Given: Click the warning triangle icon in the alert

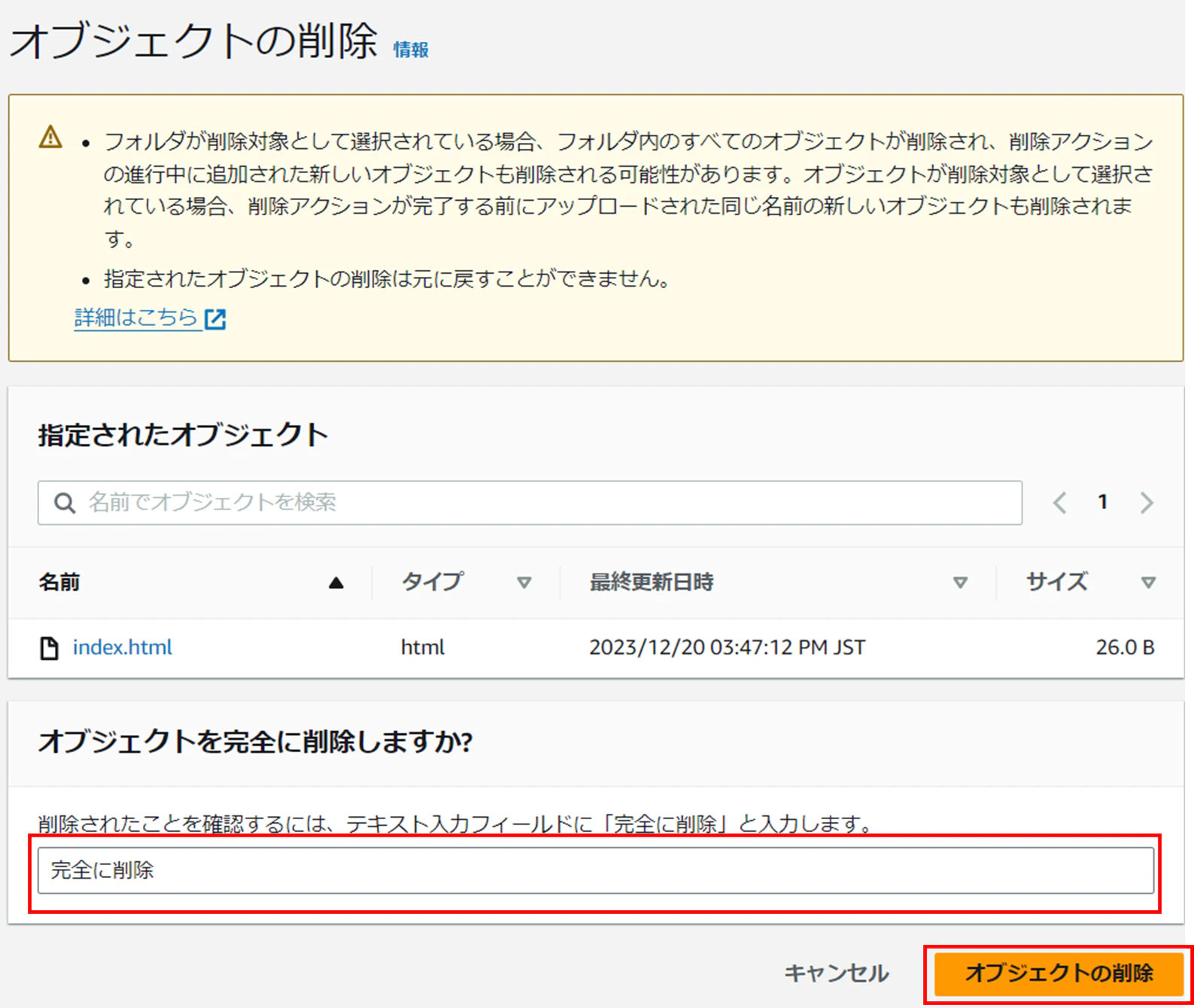Looking at the screenshot, I should (50, 138).
